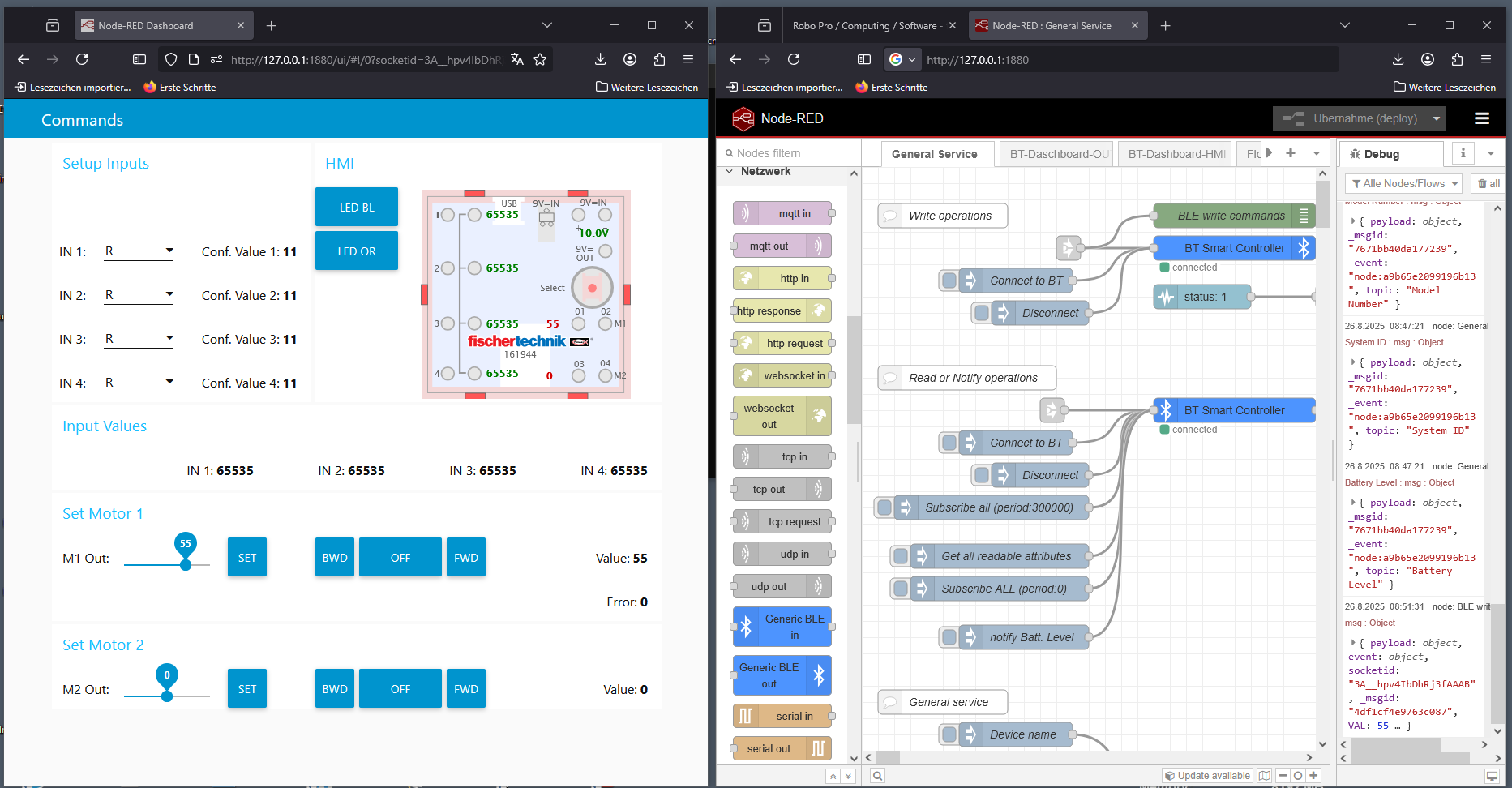The image size is (1512, 788).
Task: Click inject button on Subscribe all period 300000
Action: point(884,507)
